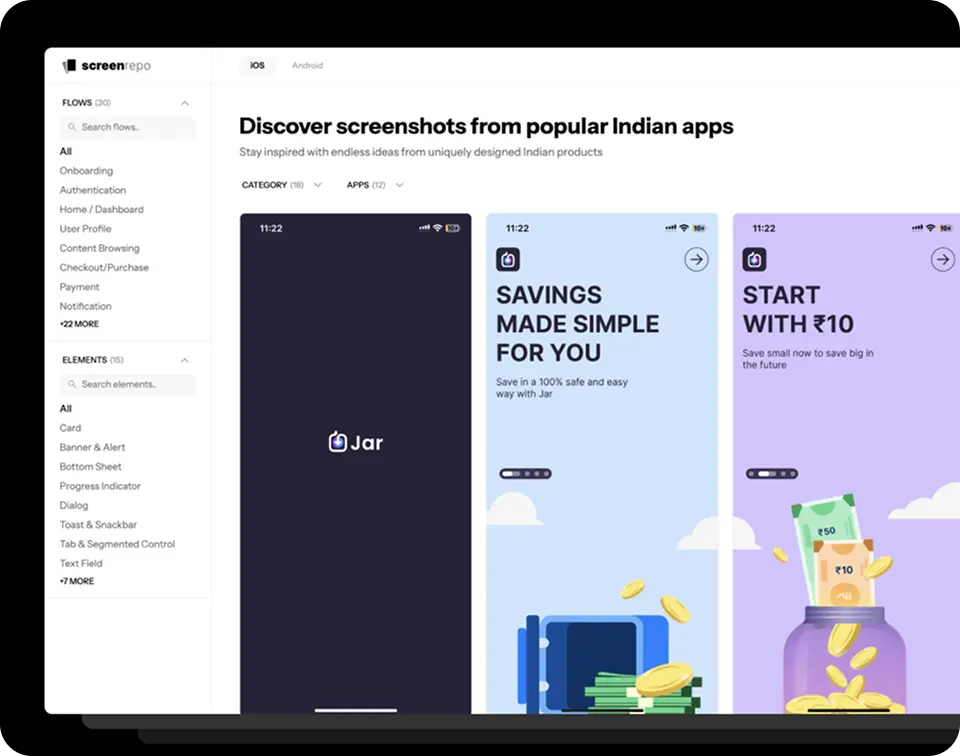
Task: Collapse the FLOWS section chevron
Action: (185, 103)
